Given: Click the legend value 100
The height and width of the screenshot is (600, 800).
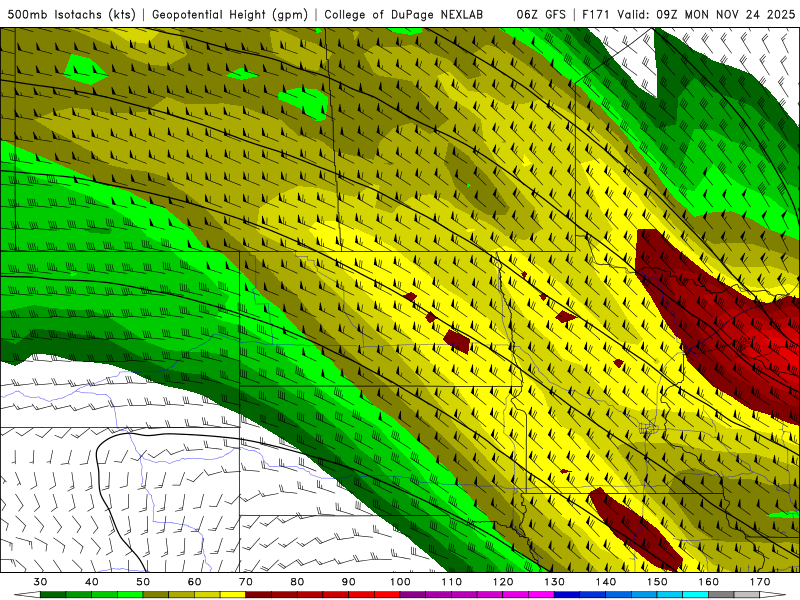Looking at the screenshot, I should click(x=401, y=582).
